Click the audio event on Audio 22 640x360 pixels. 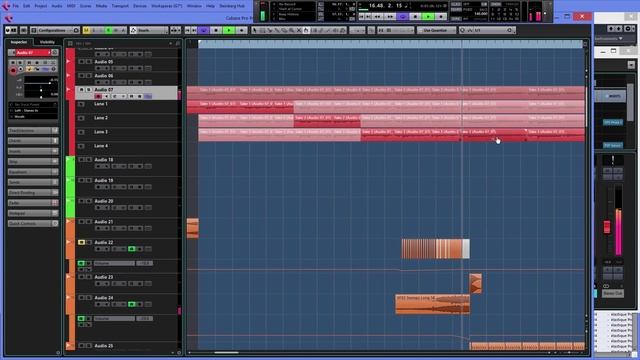435,249
